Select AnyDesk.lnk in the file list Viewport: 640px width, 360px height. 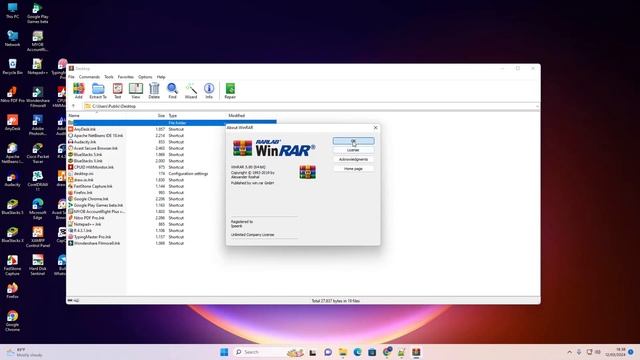pyautogui.click(x=84, y=129)
